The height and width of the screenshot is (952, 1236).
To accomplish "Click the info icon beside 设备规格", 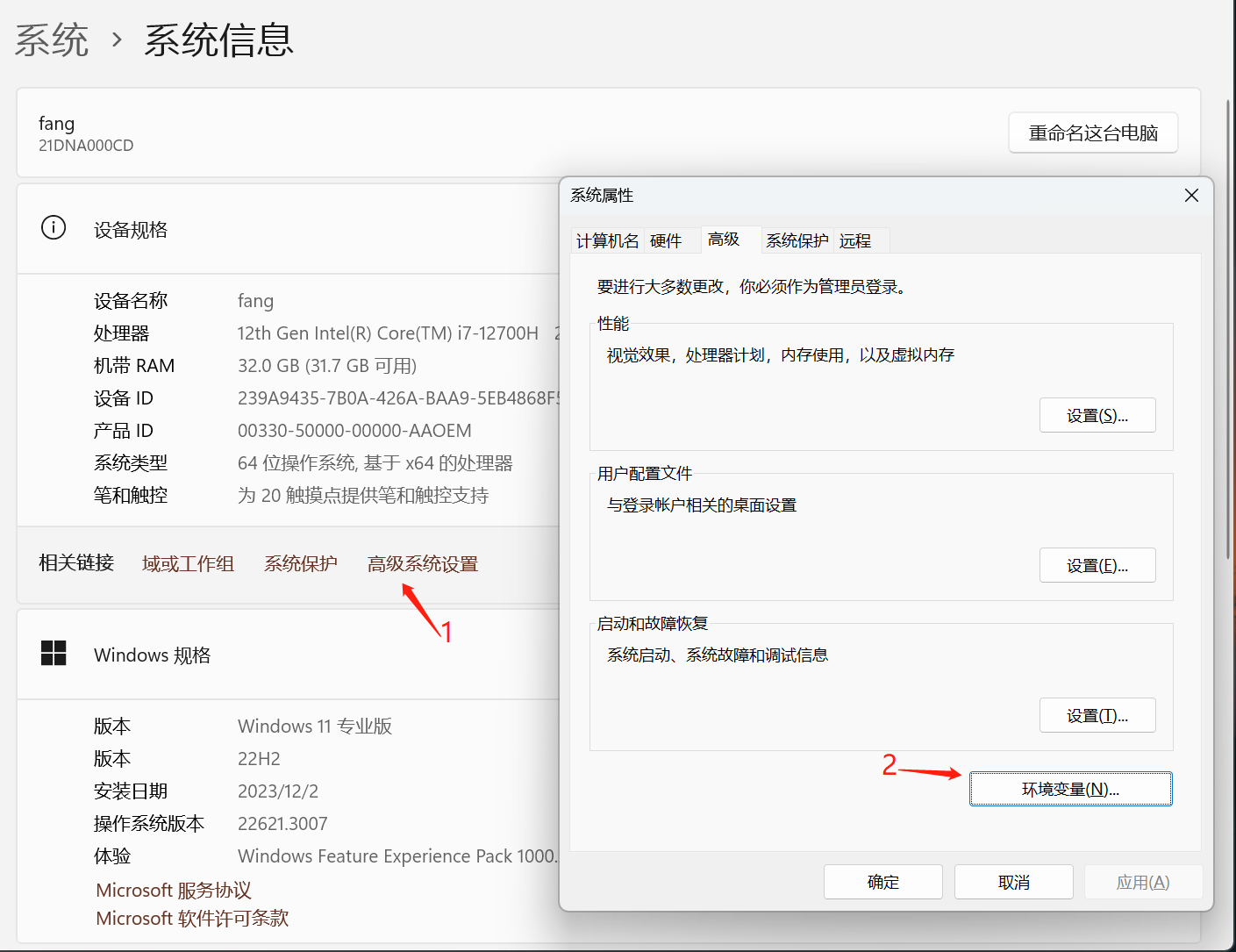I will click(54, 228).
